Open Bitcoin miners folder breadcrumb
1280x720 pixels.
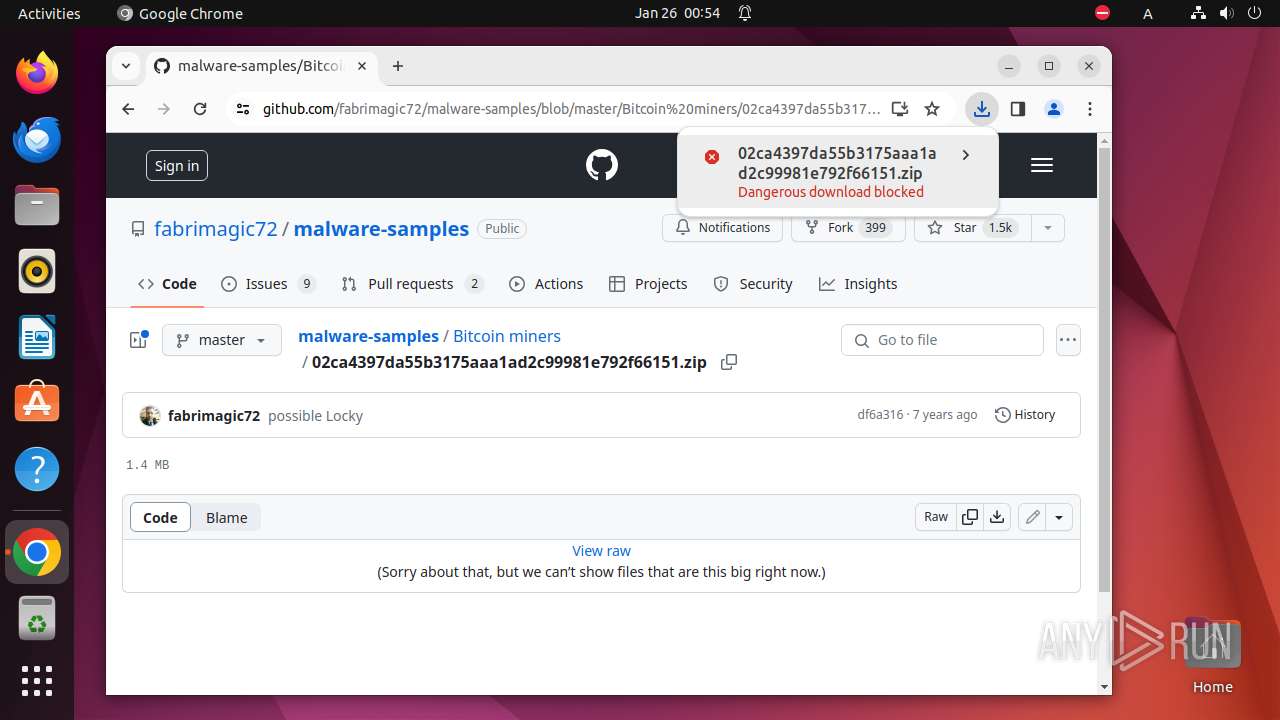[x=507, y=336]
